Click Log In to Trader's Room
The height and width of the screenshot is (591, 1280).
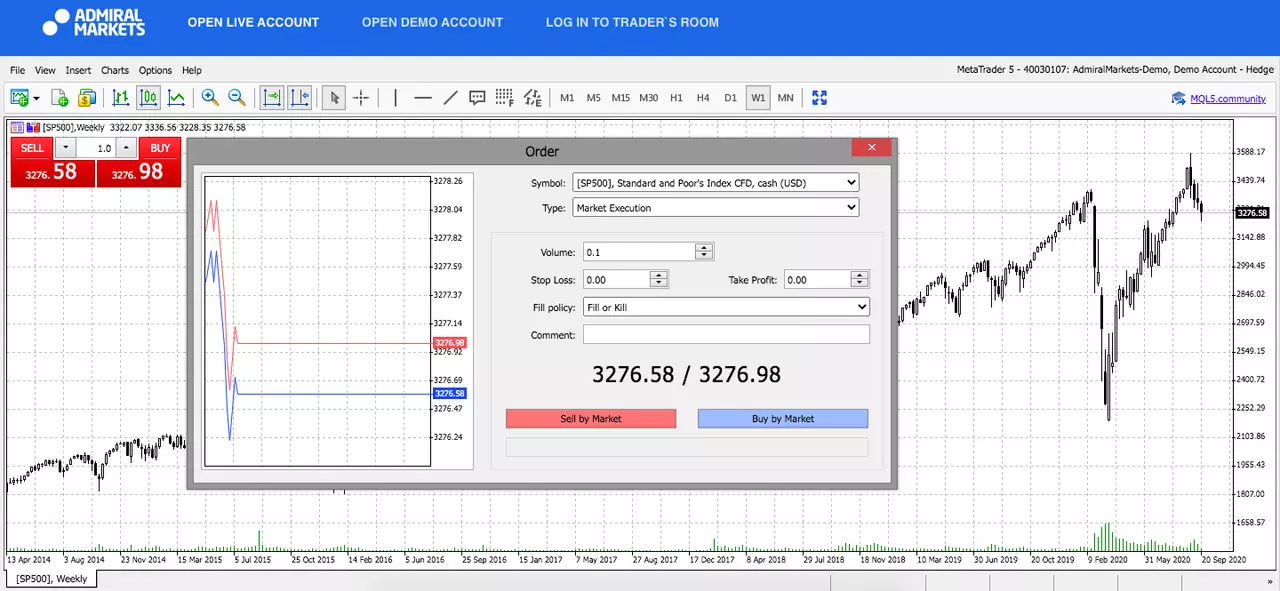pos(632,22)
